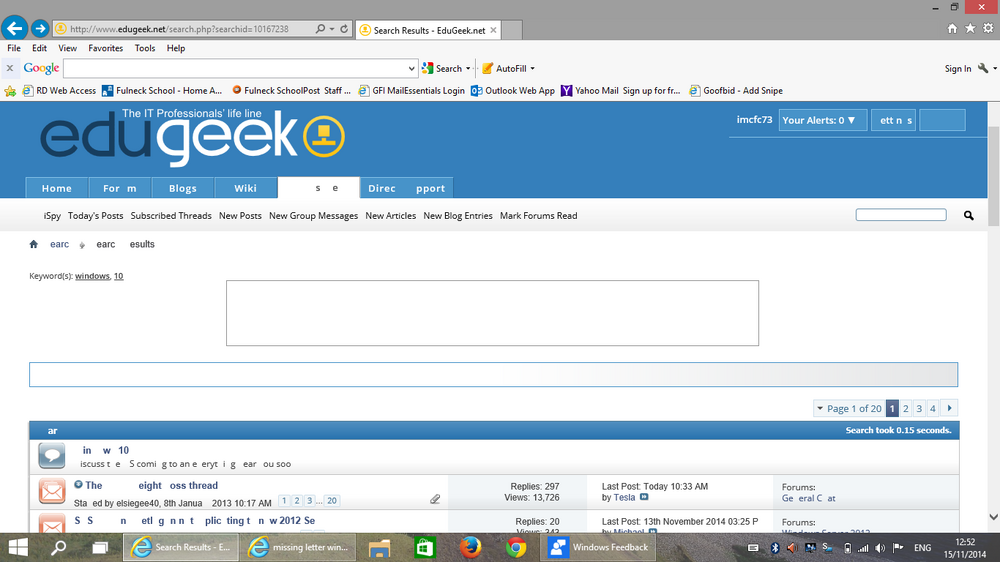Open the View menu
Viewport: 1000px width, 562px height.
(x=68, y=48)
